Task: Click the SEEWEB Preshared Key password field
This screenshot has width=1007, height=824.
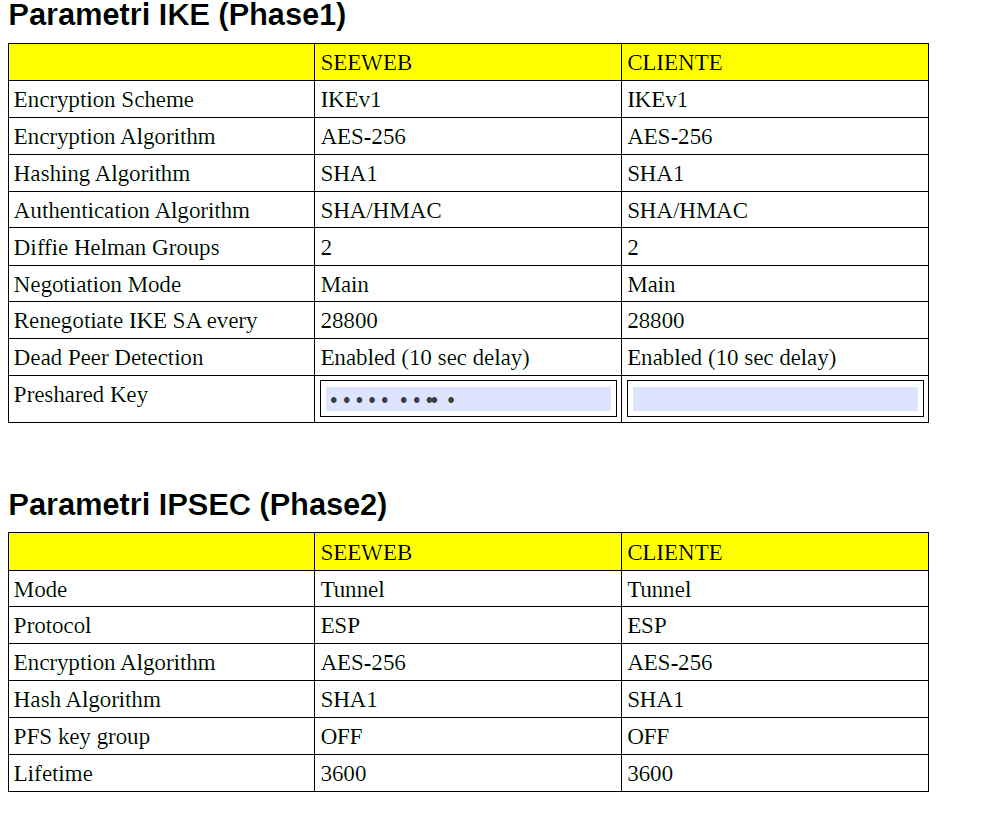Action: pos(468,399)
